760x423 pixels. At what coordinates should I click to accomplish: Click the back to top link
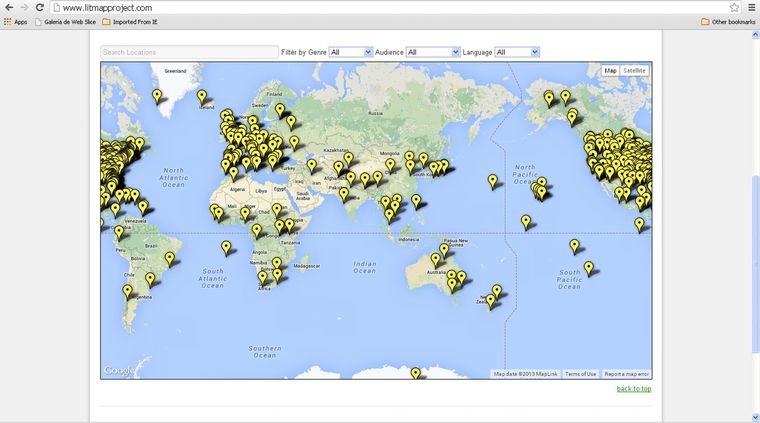[633, 389]
